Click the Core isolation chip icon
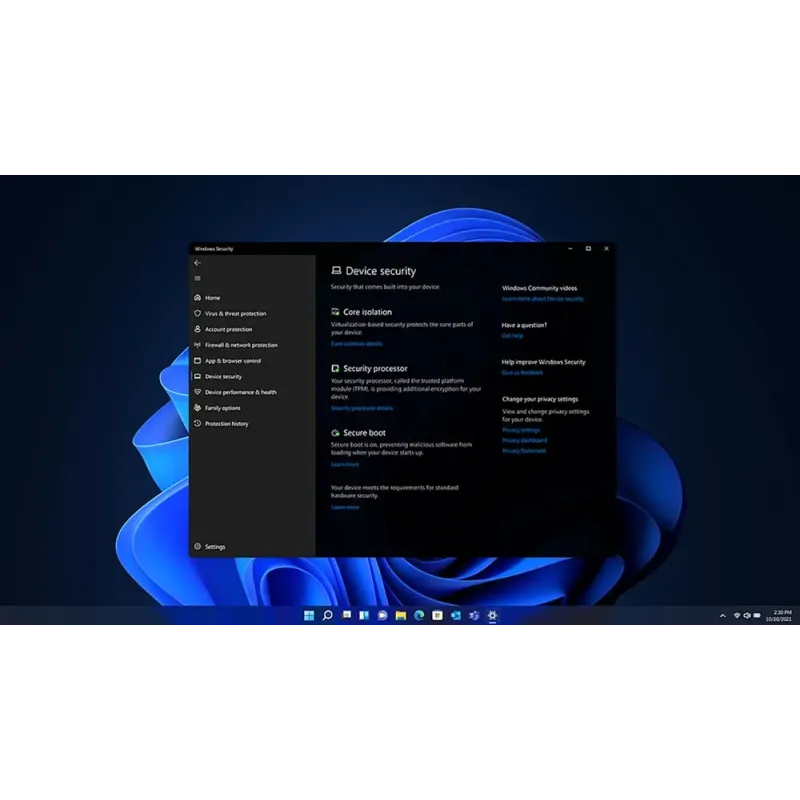Image resolution: width=800 pixels, height=800 pixels. (x=335, y=312)
